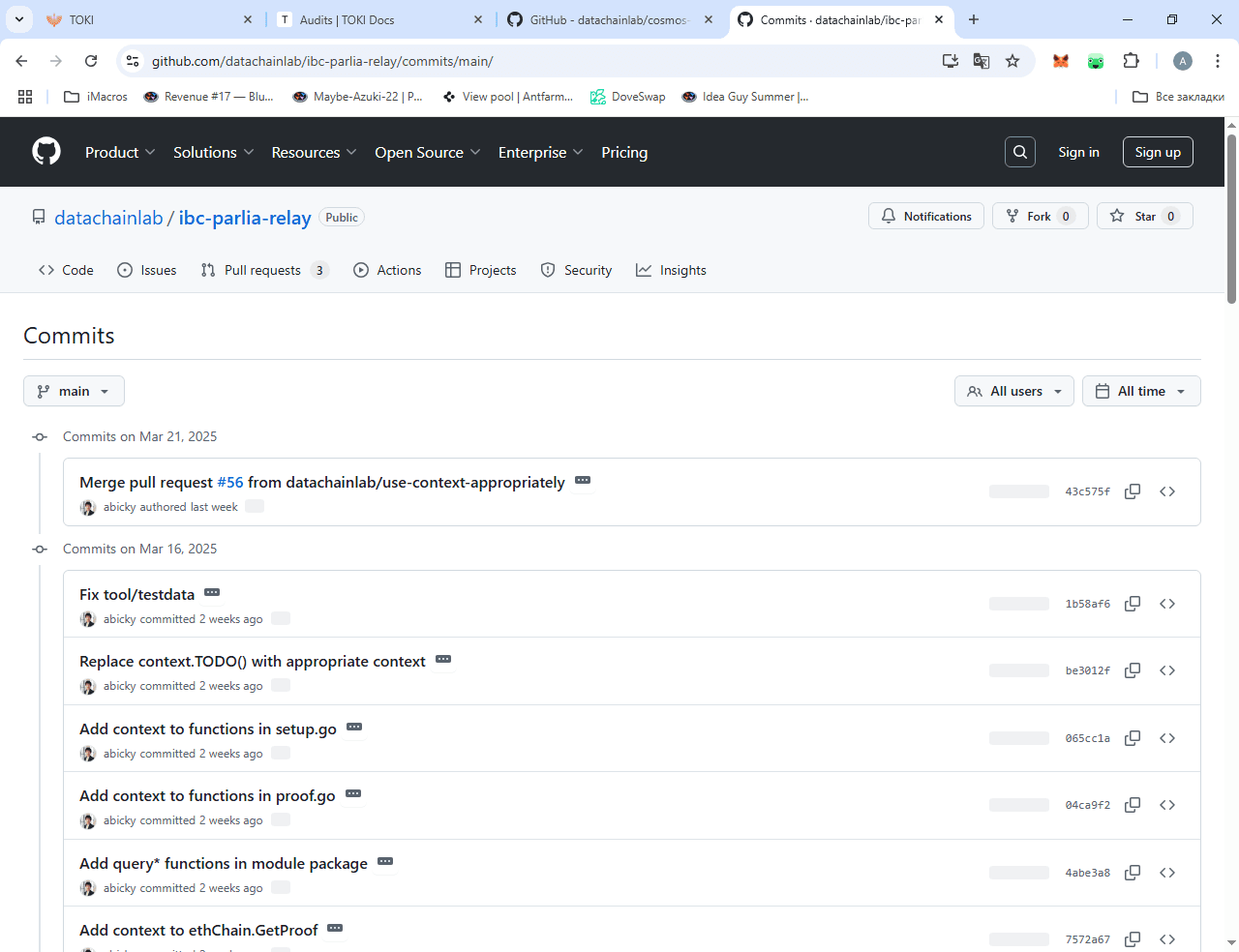Expand the Enterprise navigation menu
1239x952 pixels.
(x=540, y=152)
